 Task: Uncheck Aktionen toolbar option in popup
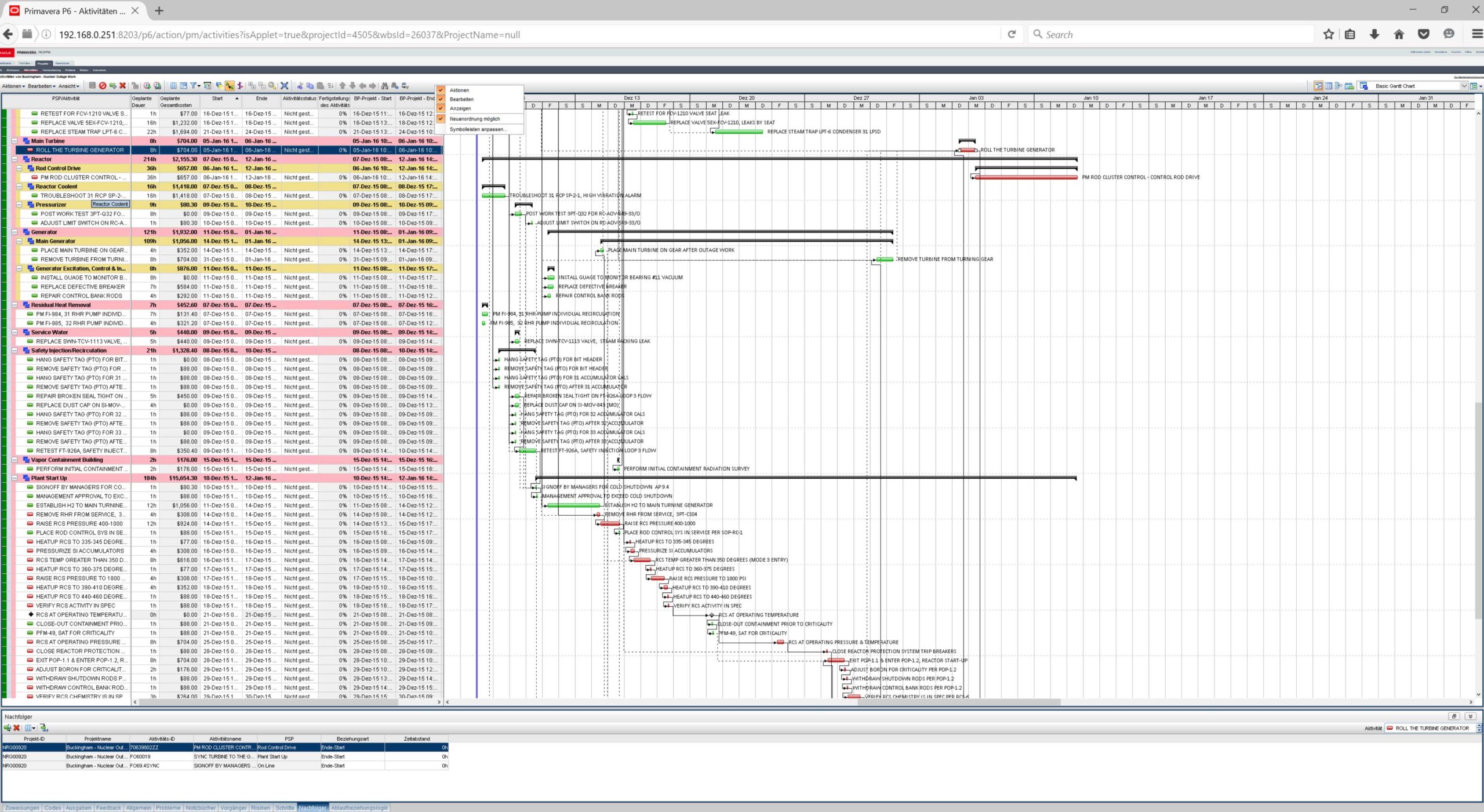tap(441, 90)
